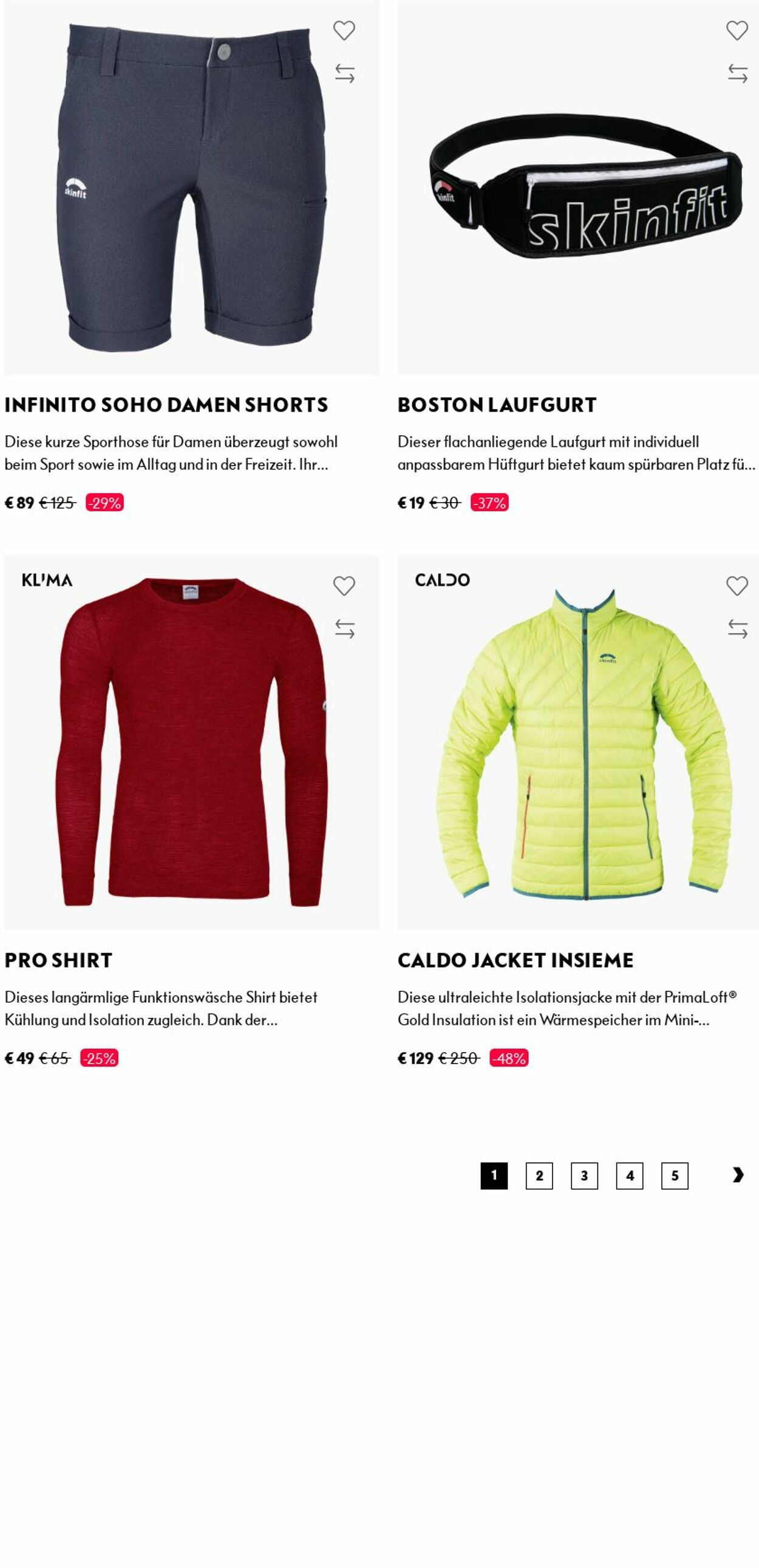The width and height of the screenshot is (759, 1568).
Task: Compare the Boston Laufgurt
Action: (738, 73)
